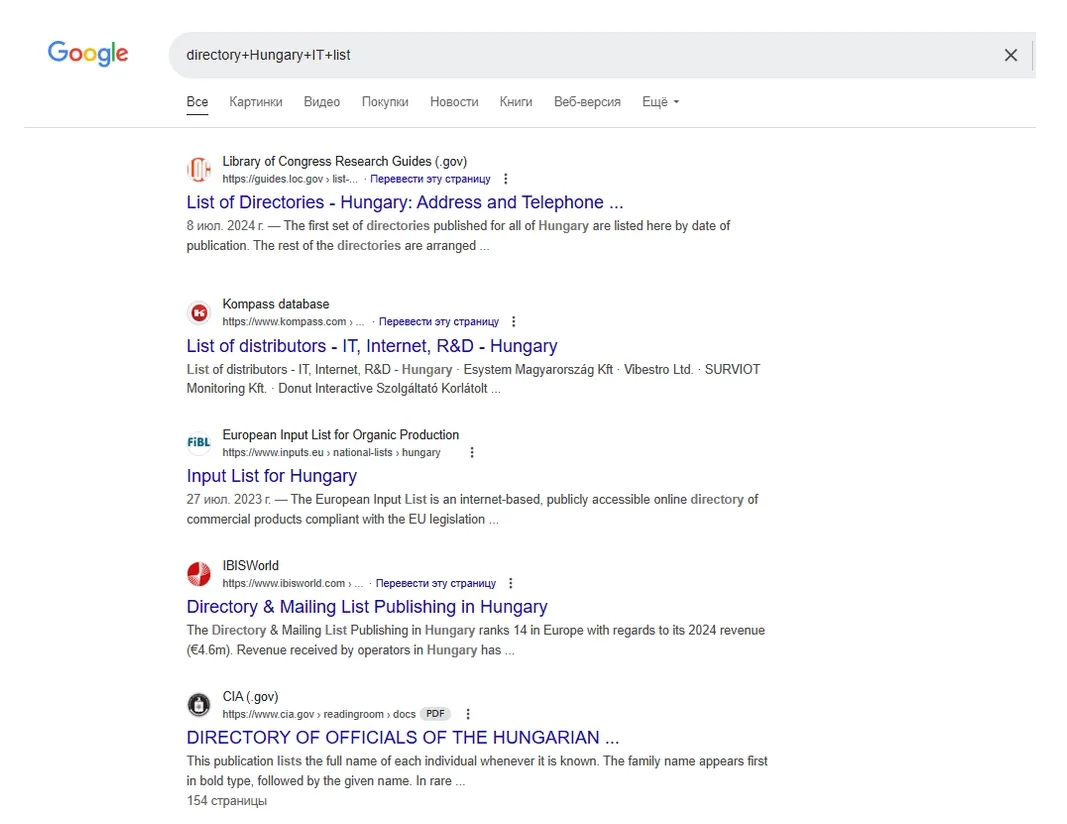Click the PDF badge on CIA result
The height and width of the screenshot is (824, 1067).
coord(436,714)
